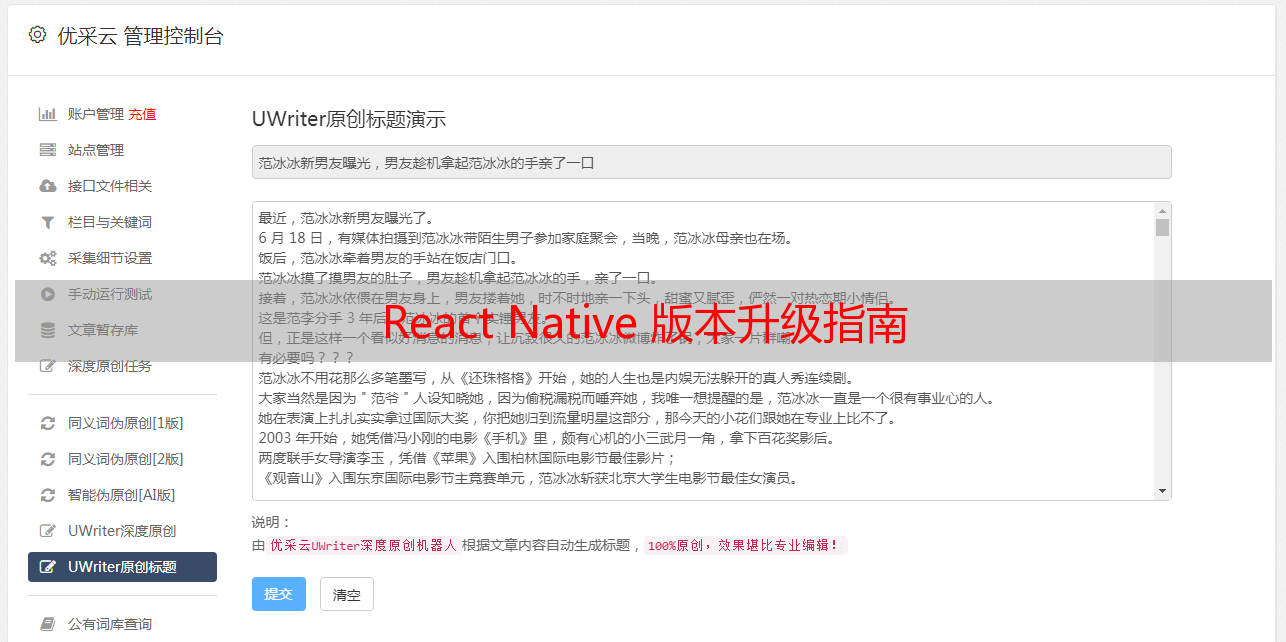Image resolution: width=1286 pixels, height=642 pixels.
Task: Click the server icon for 站点管理
Action: point(47,150)
